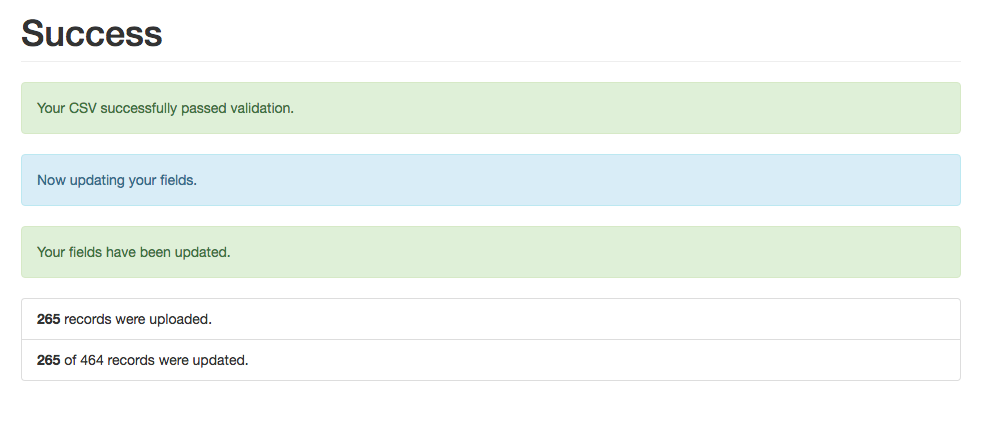The width and height of the screenshot is (992, 428).
Task: Click the records were uploaded list row
Action: (491, 319)
